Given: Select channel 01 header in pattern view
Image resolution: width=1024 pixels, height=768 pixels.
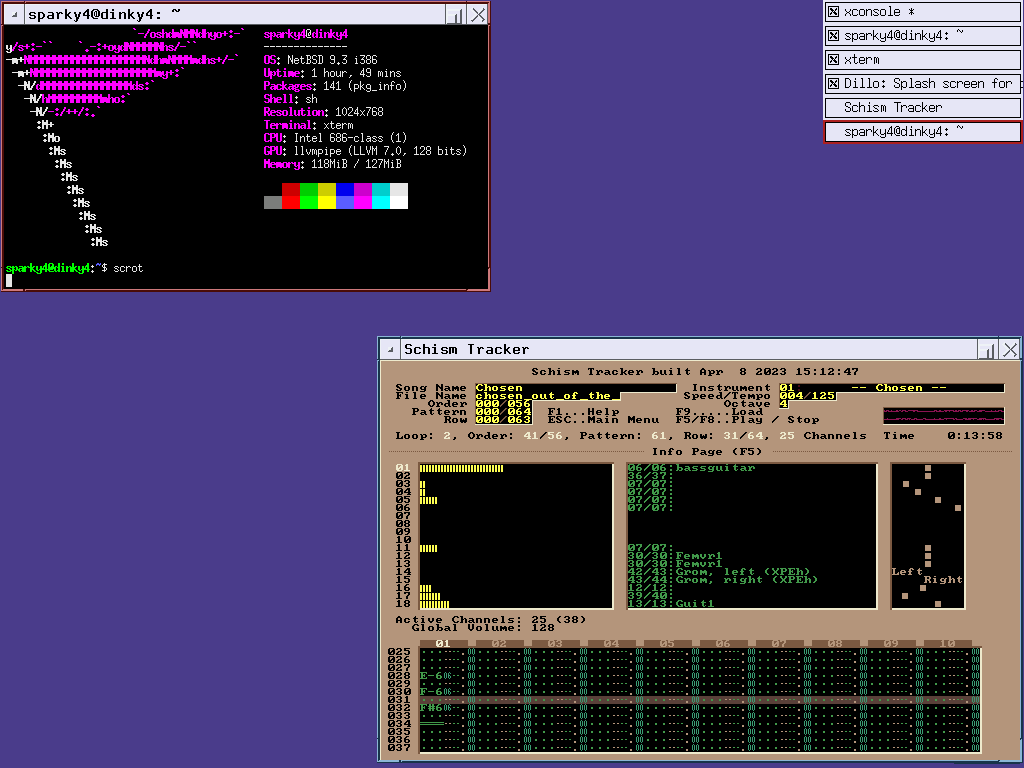Looking at the screenshot, I should point(443,643).
